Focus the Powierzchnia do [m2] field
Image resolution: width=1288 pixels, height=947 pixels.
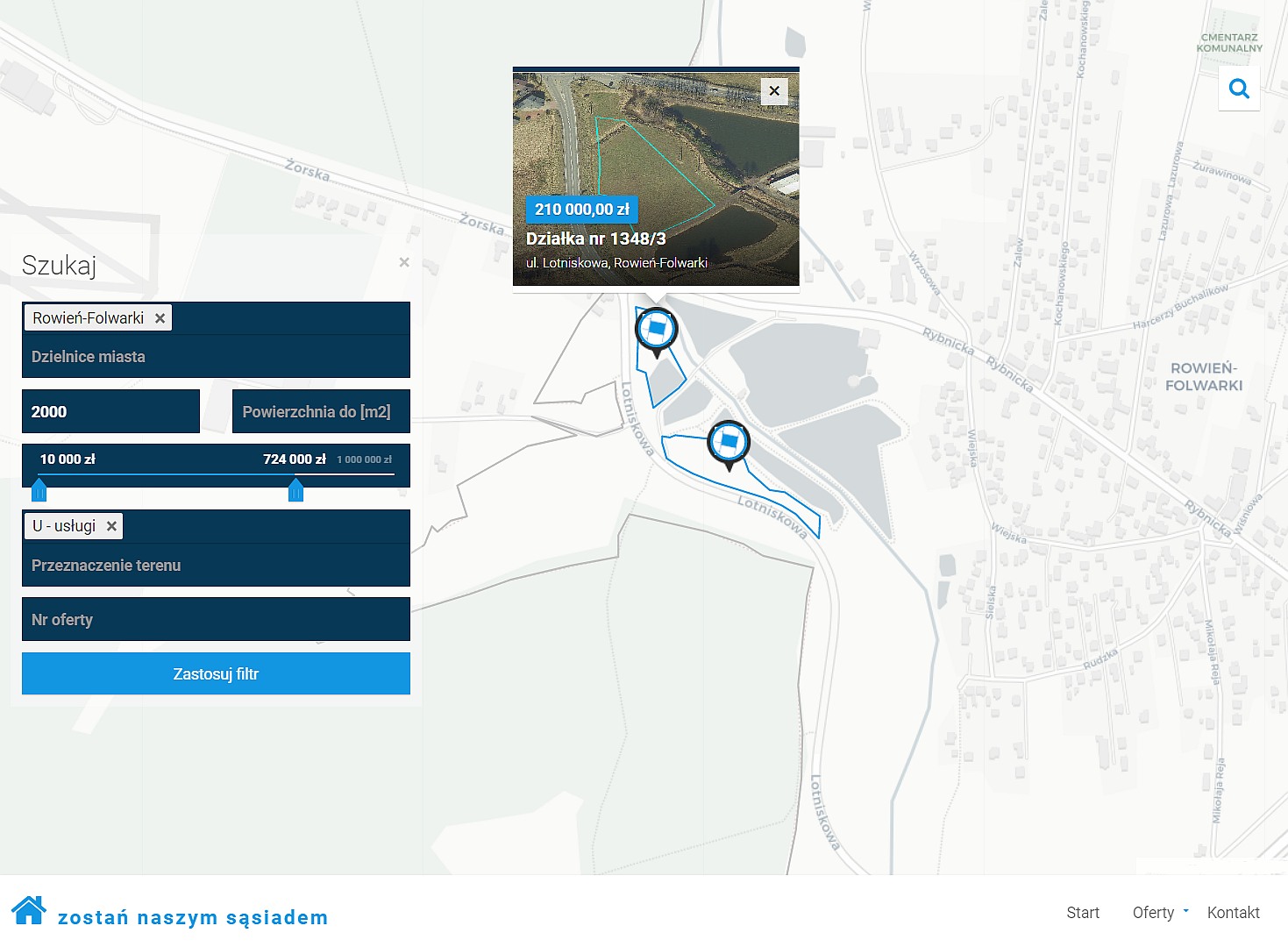pos(321,411)
